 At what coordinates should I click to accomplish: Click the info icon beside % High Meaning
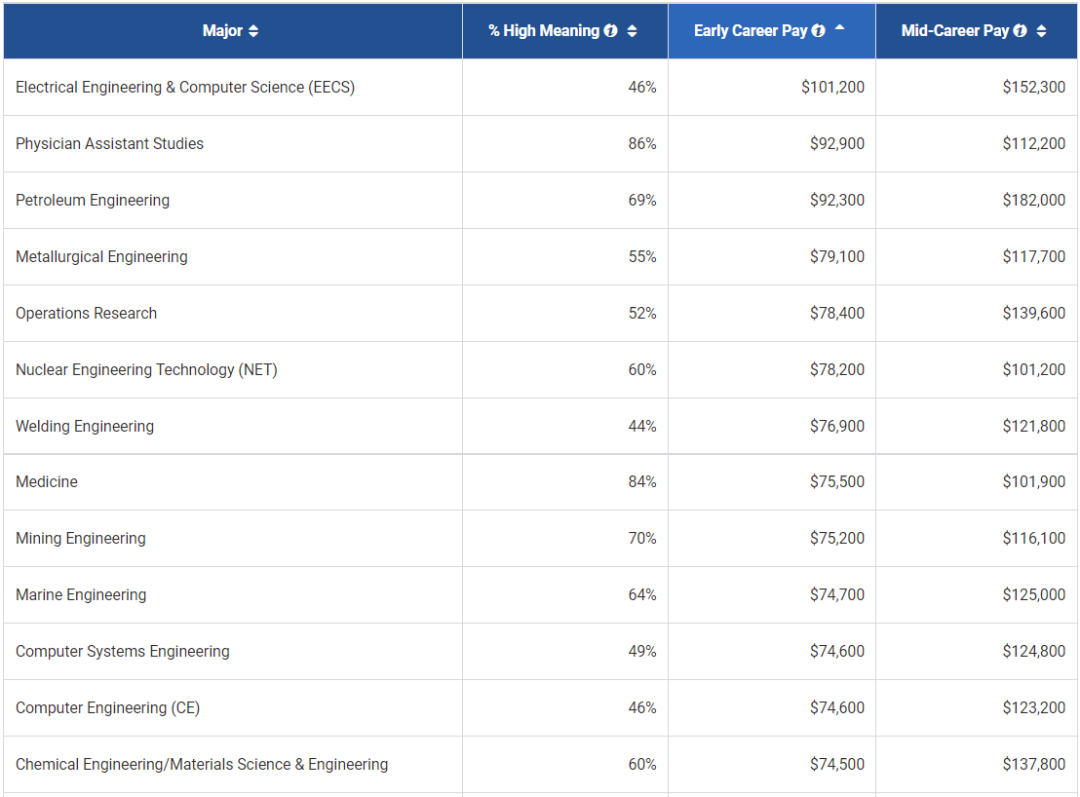[x=610, y=31]
